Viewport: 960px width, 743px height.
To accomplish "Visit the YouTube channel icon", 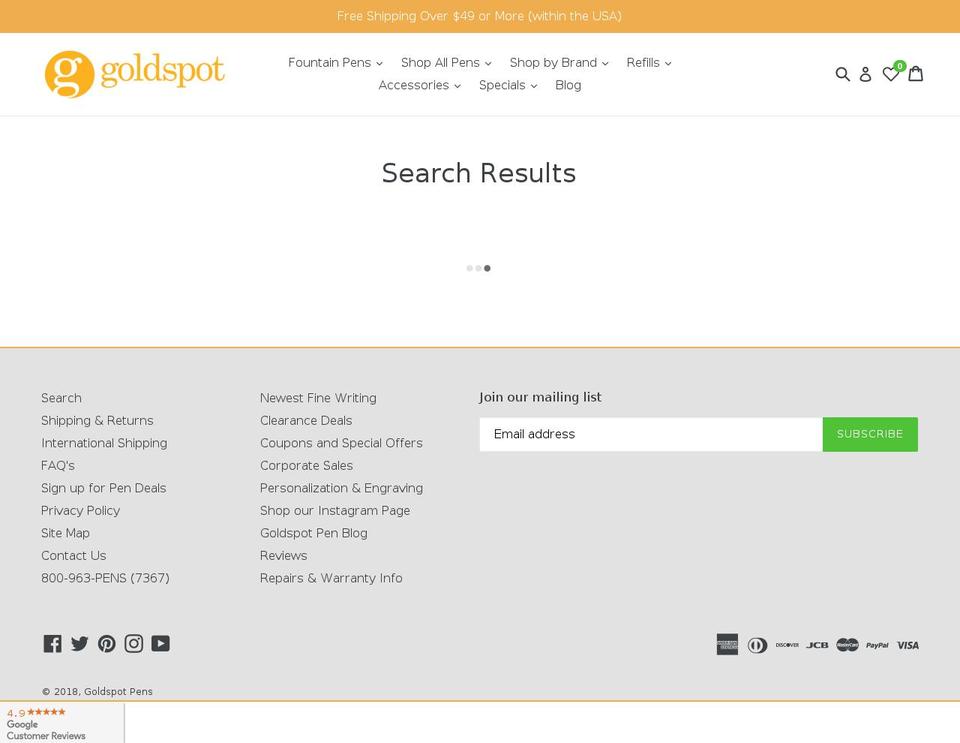I will (160, 643).
